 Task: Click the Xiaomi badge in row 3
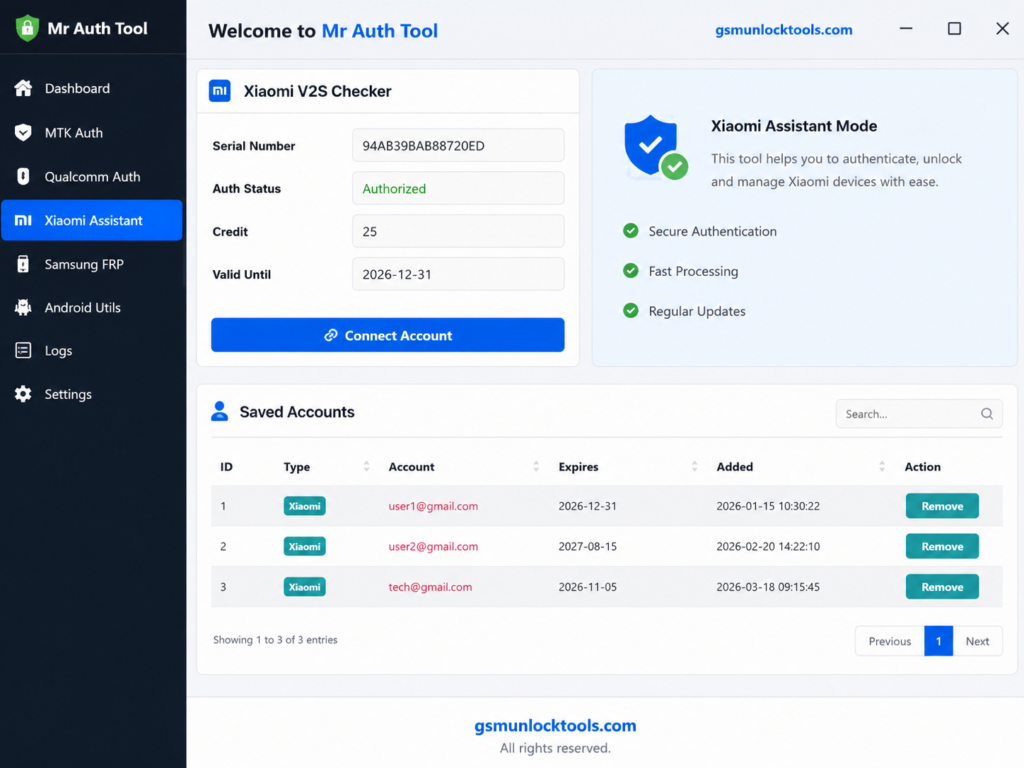[x=304, y=586]
